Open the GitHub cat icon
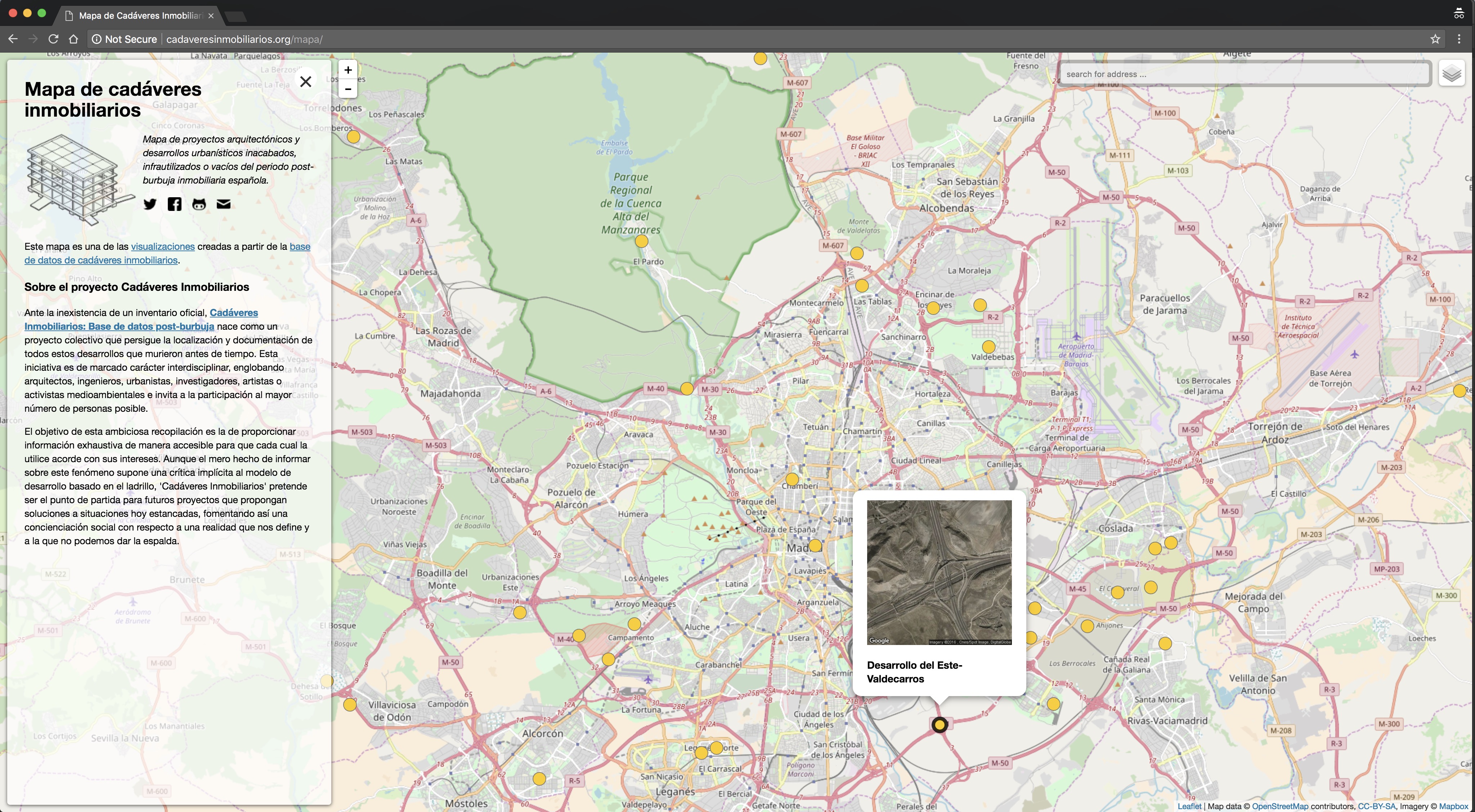This screenshot has width=1475, height=812. coord(199,204)
